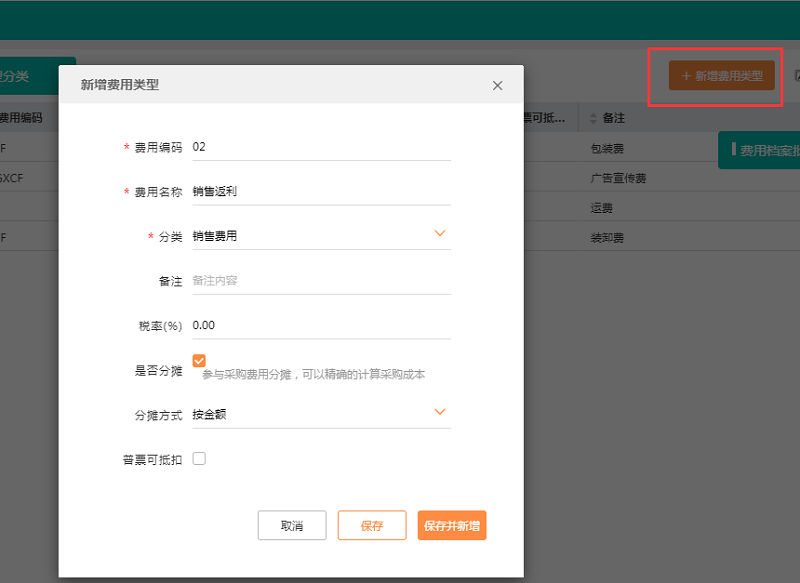Open the 分摊方式 dropdown showing 按金额
Image resolution: width=800 pixels, height=583 pixels.
[321, 415]
